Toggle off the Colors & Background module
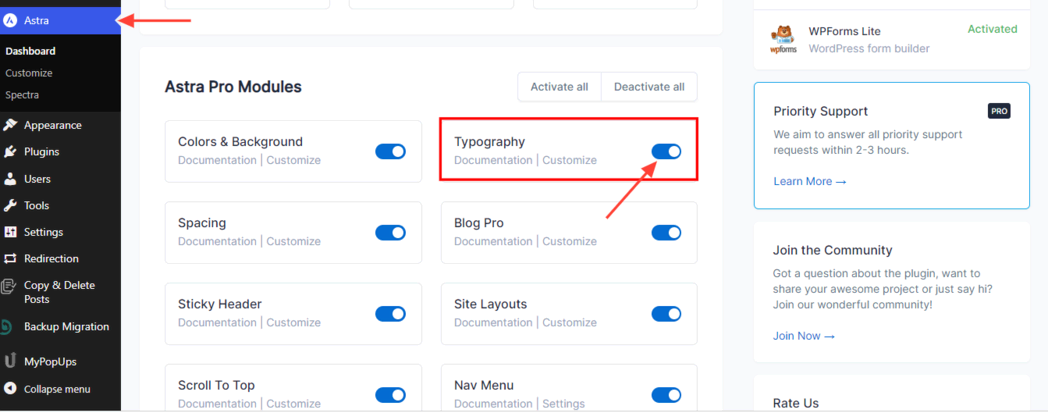Screen dimensions: 1048x413 coord(390,151)
